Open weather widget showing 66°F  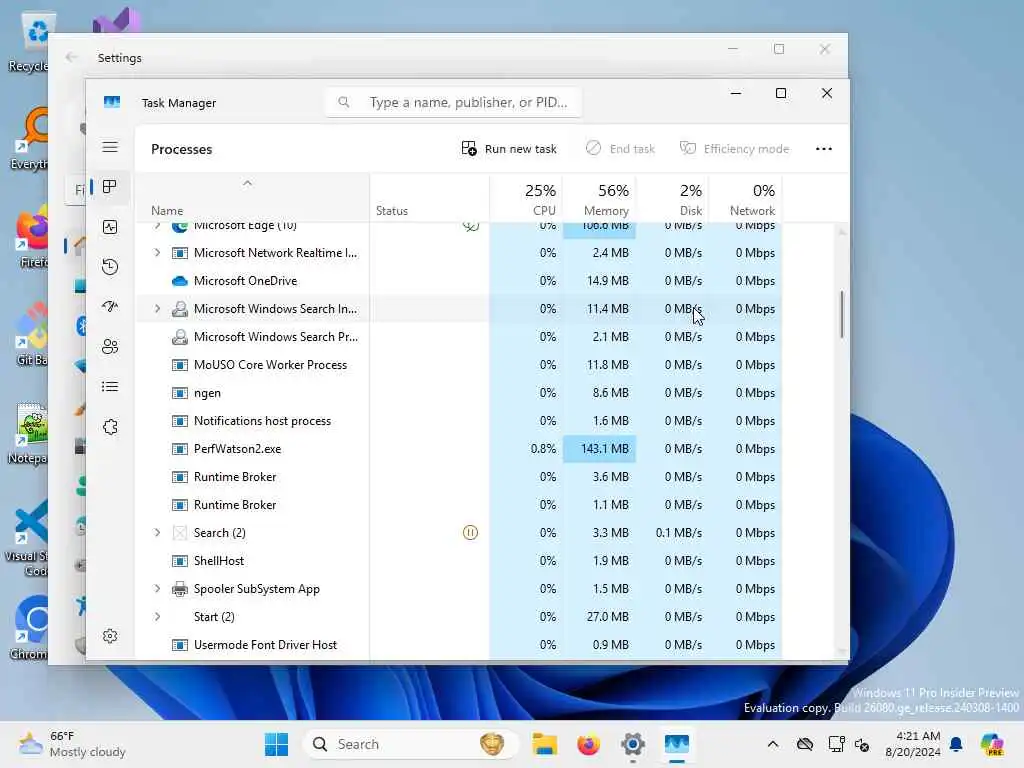72,744
